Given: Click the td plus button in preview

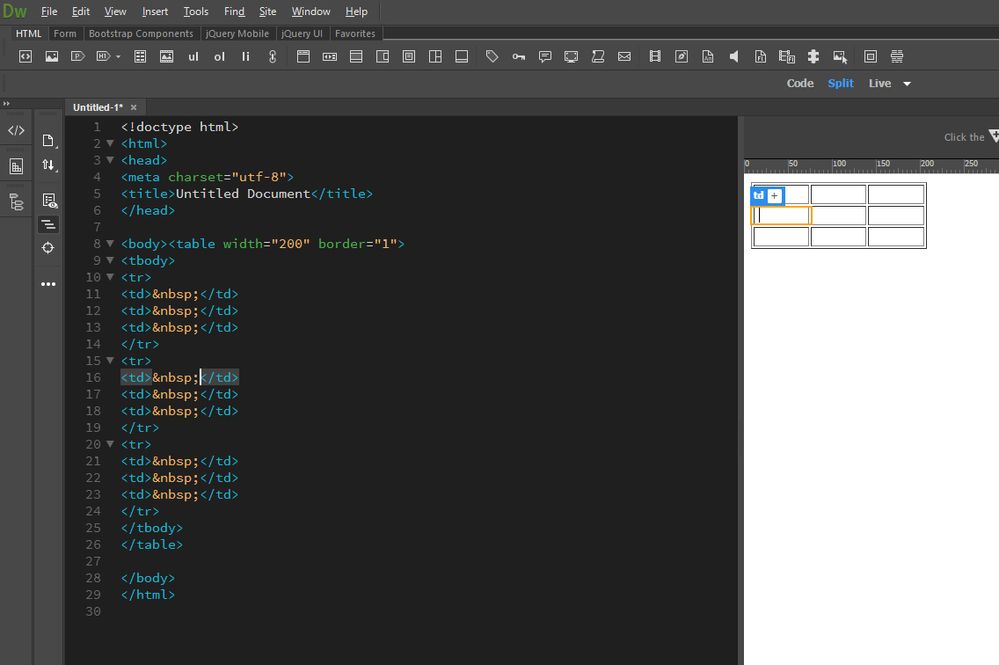Looking at the screenshot, I should coord(774,196).
